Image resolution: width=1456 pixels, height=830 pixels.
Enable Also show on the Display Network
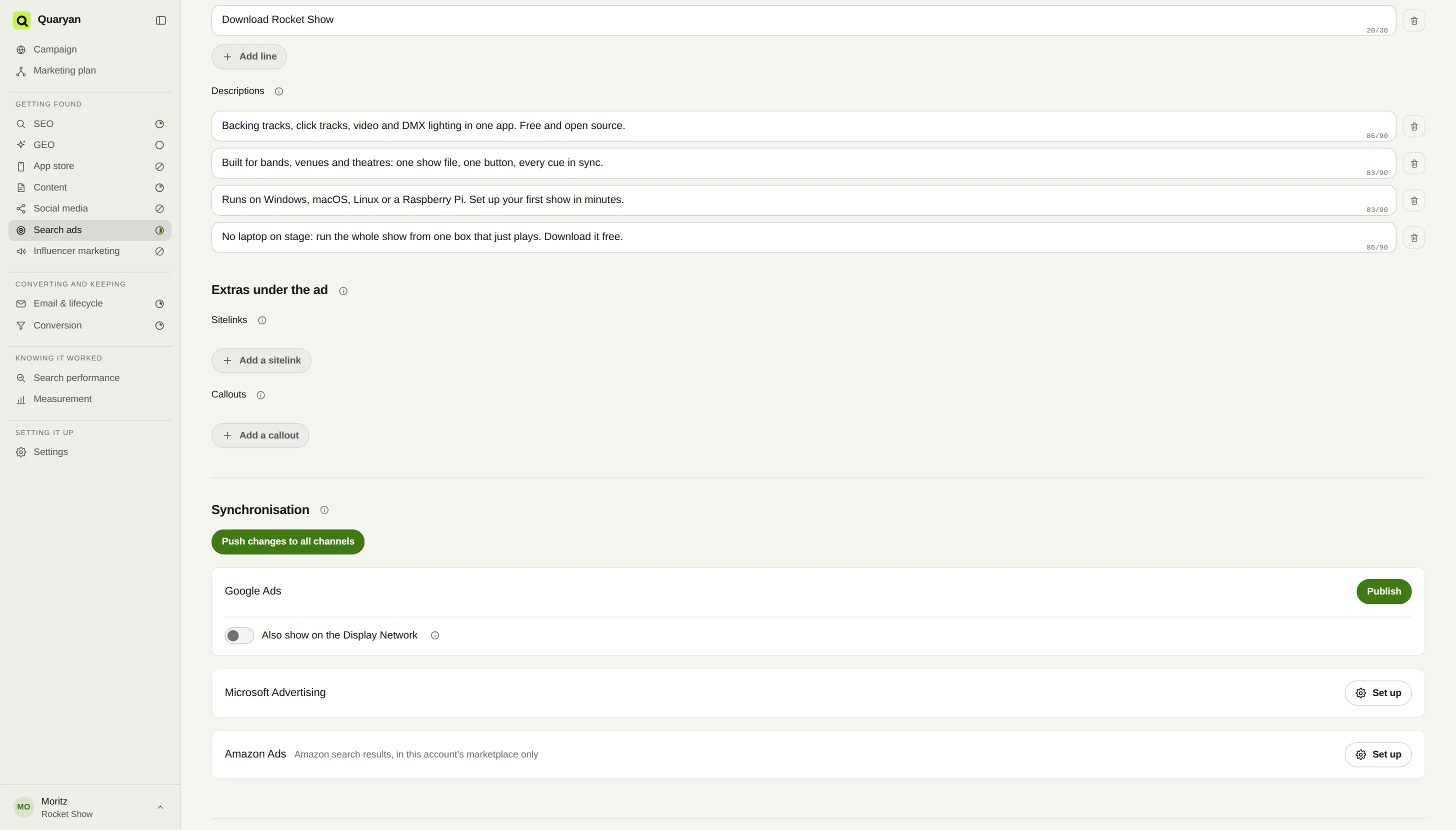click(x=239, y=635)
